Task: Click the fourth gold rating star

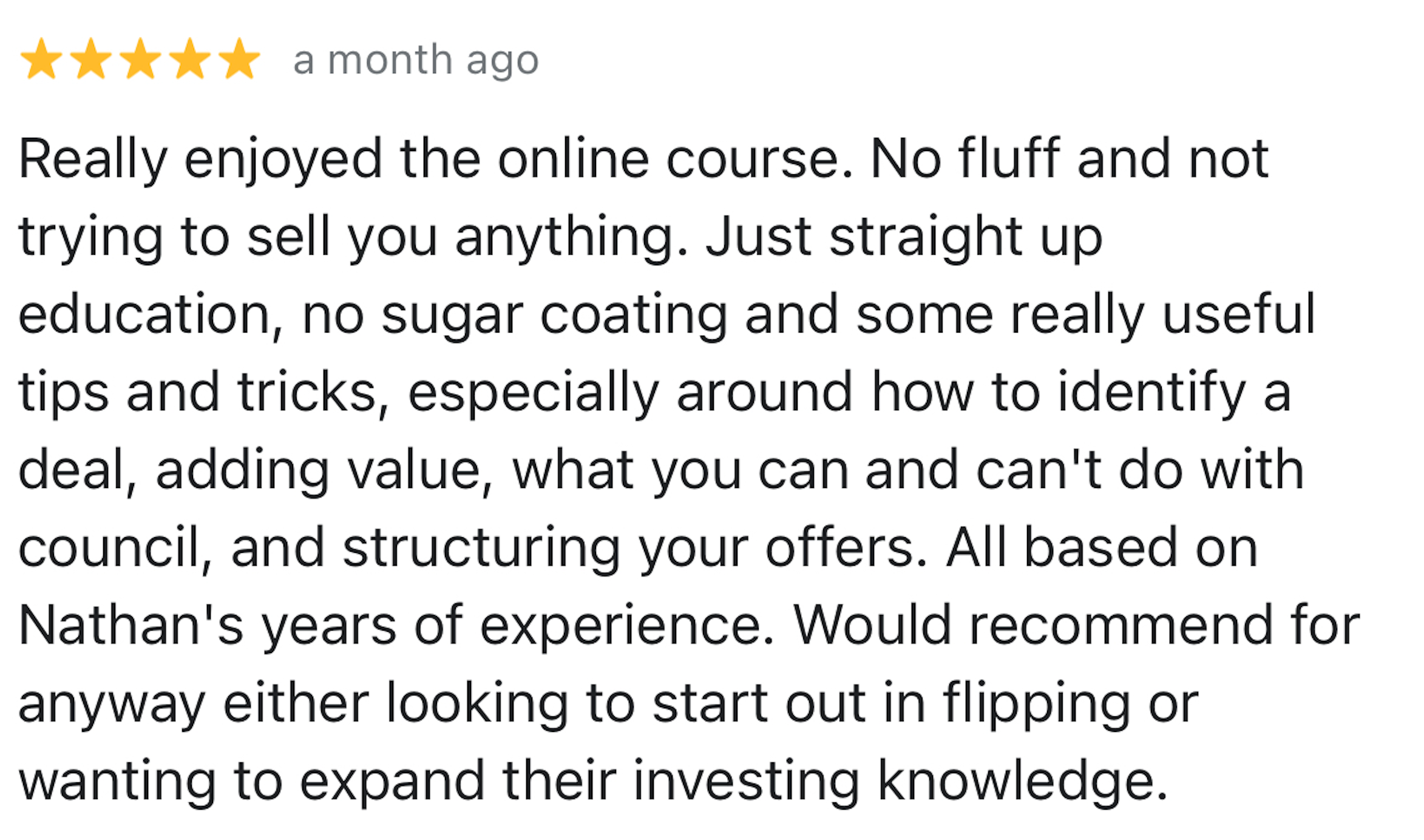Action: click(190, 59)
